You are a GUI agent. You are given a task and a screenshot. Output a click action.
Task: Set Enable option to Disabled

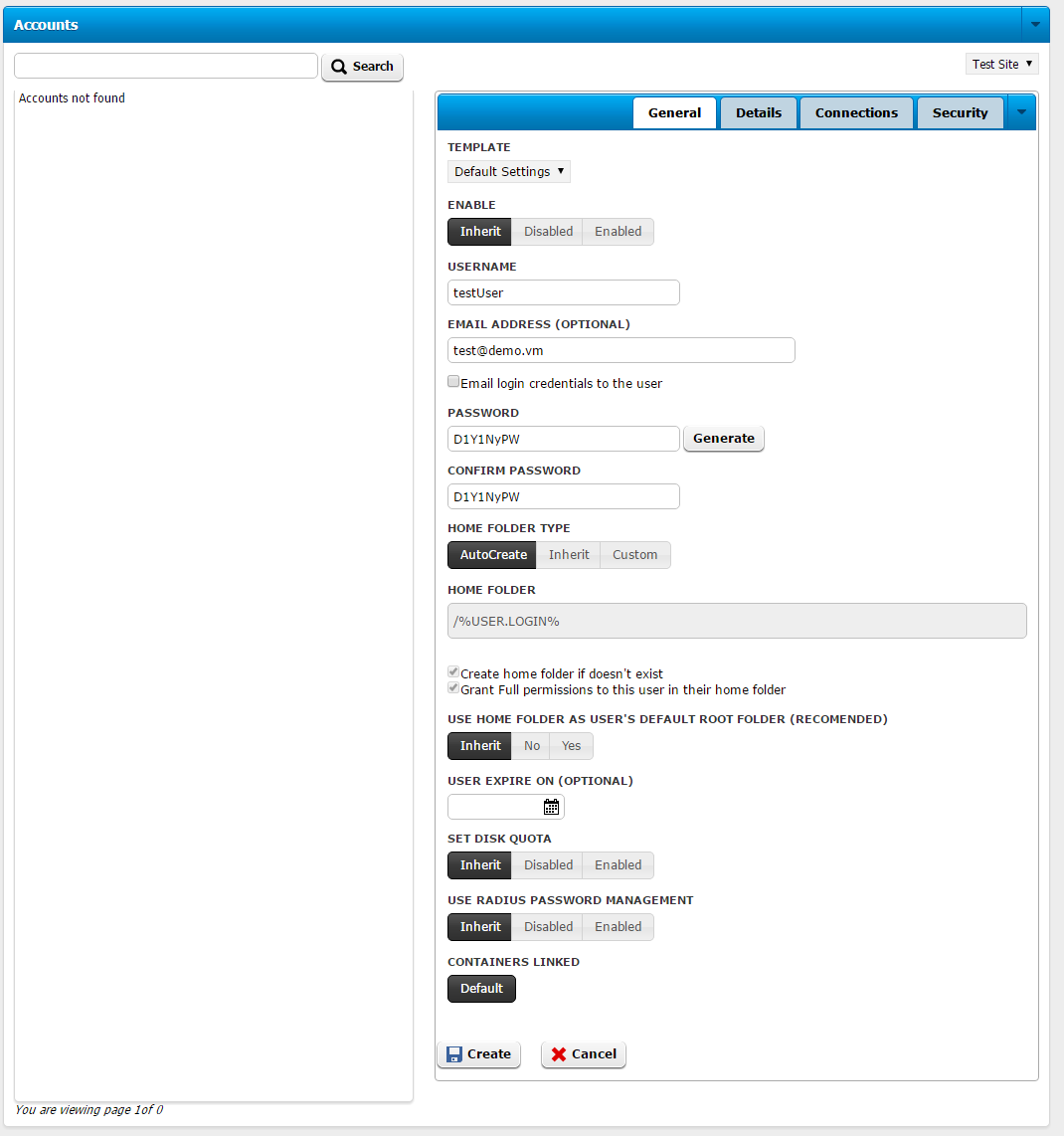click(548, 232)
